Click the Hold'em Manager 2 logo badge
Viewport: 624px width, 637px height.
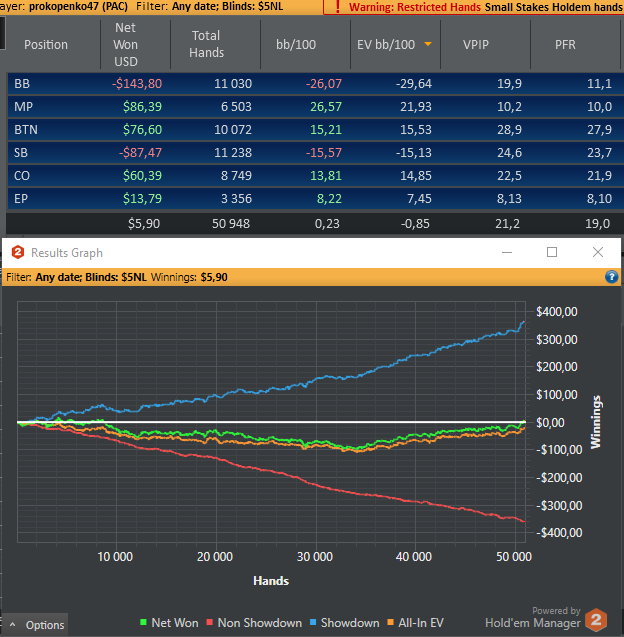coord(596,620)
